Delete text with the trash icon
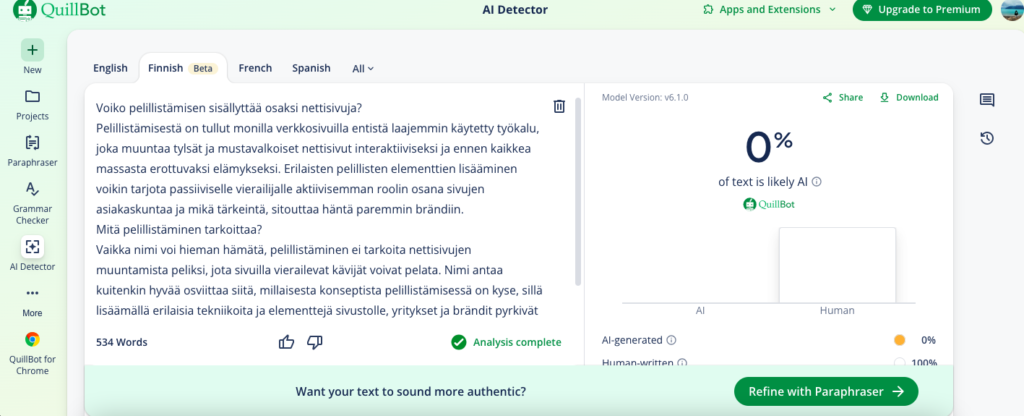1024x416 pixels. (x=559, y=107)
